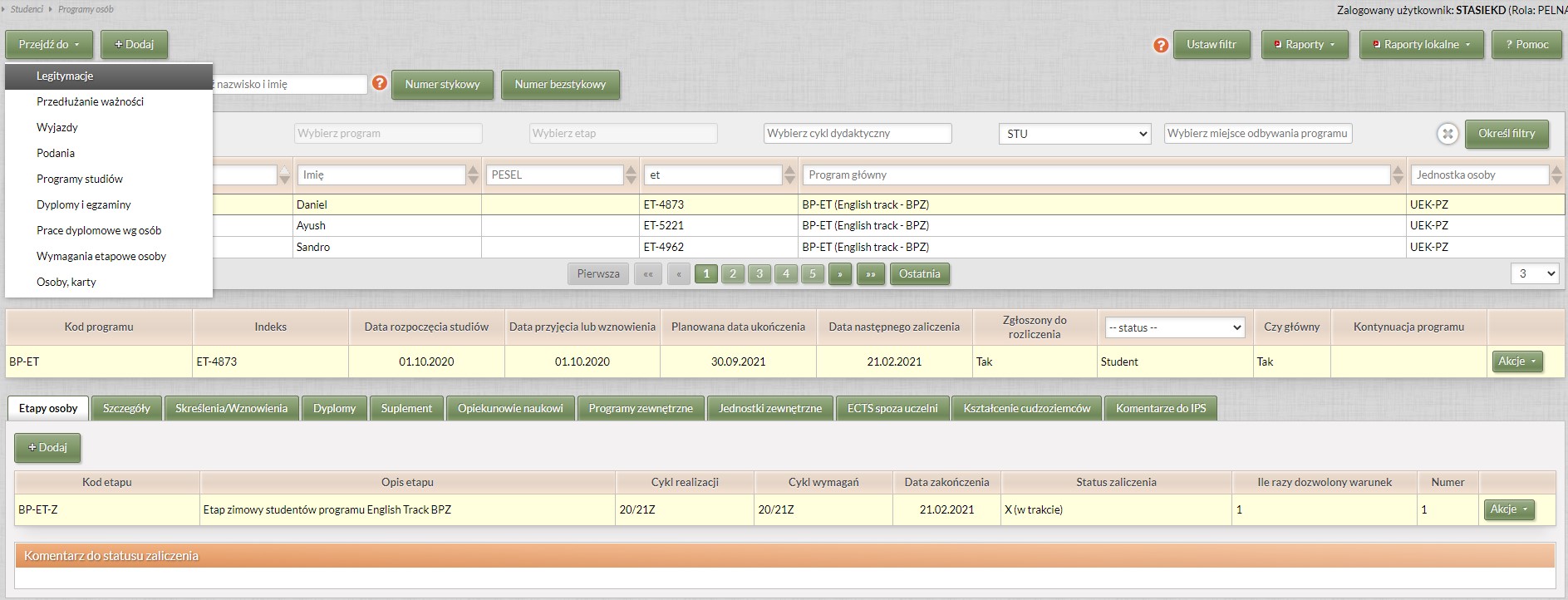Open Dyplomy i egzaminy menu entry
This screenshot has width=1568, height=600.
(x=109, y=204)
